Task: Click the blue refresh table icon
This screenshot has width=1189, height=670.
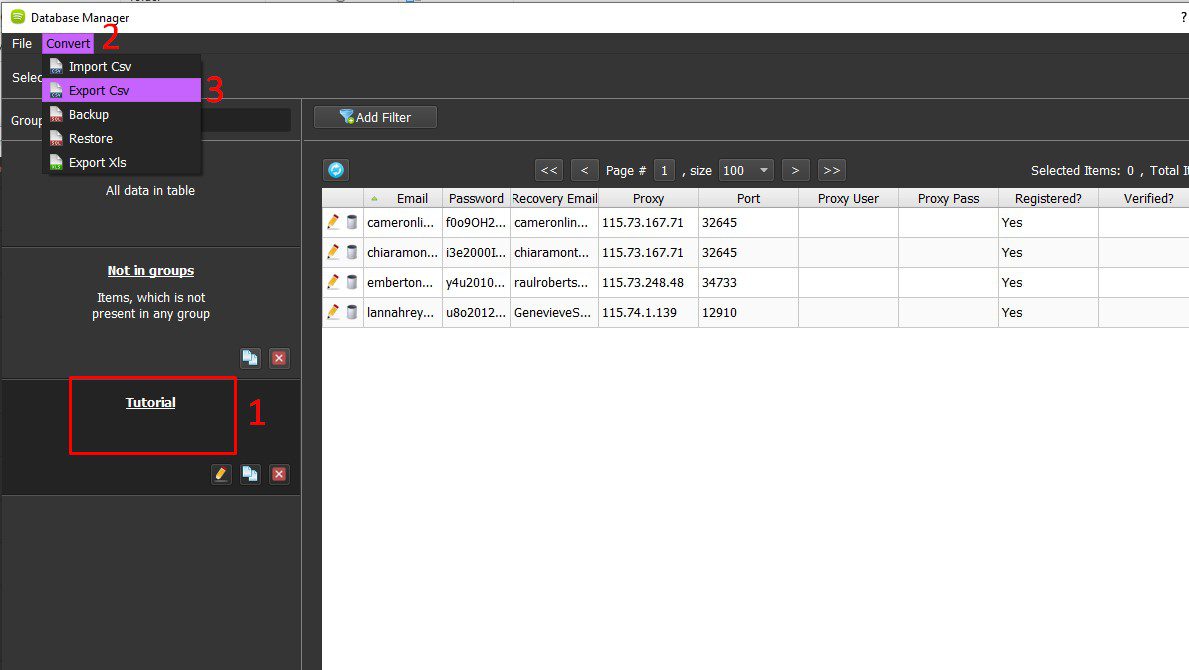Action: (x=336, y=170)
